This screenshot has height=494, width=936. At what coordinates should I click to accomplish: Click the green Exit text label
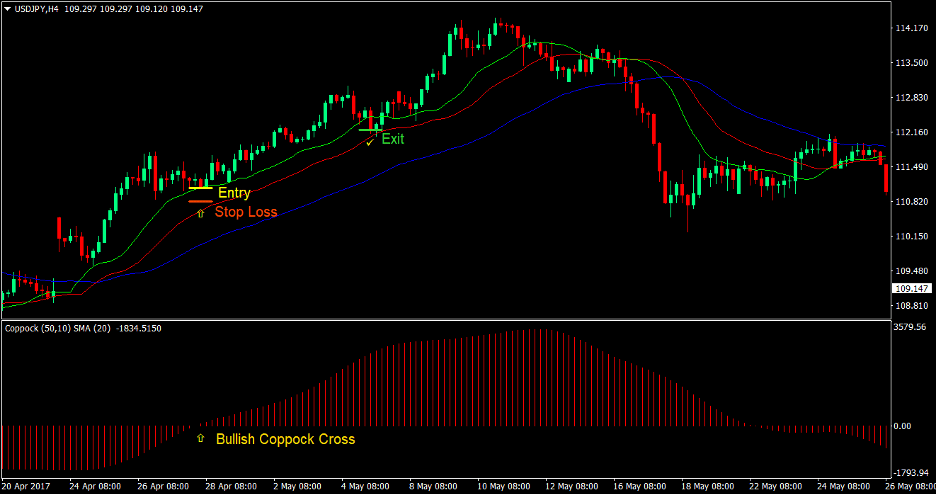[393, 139]
